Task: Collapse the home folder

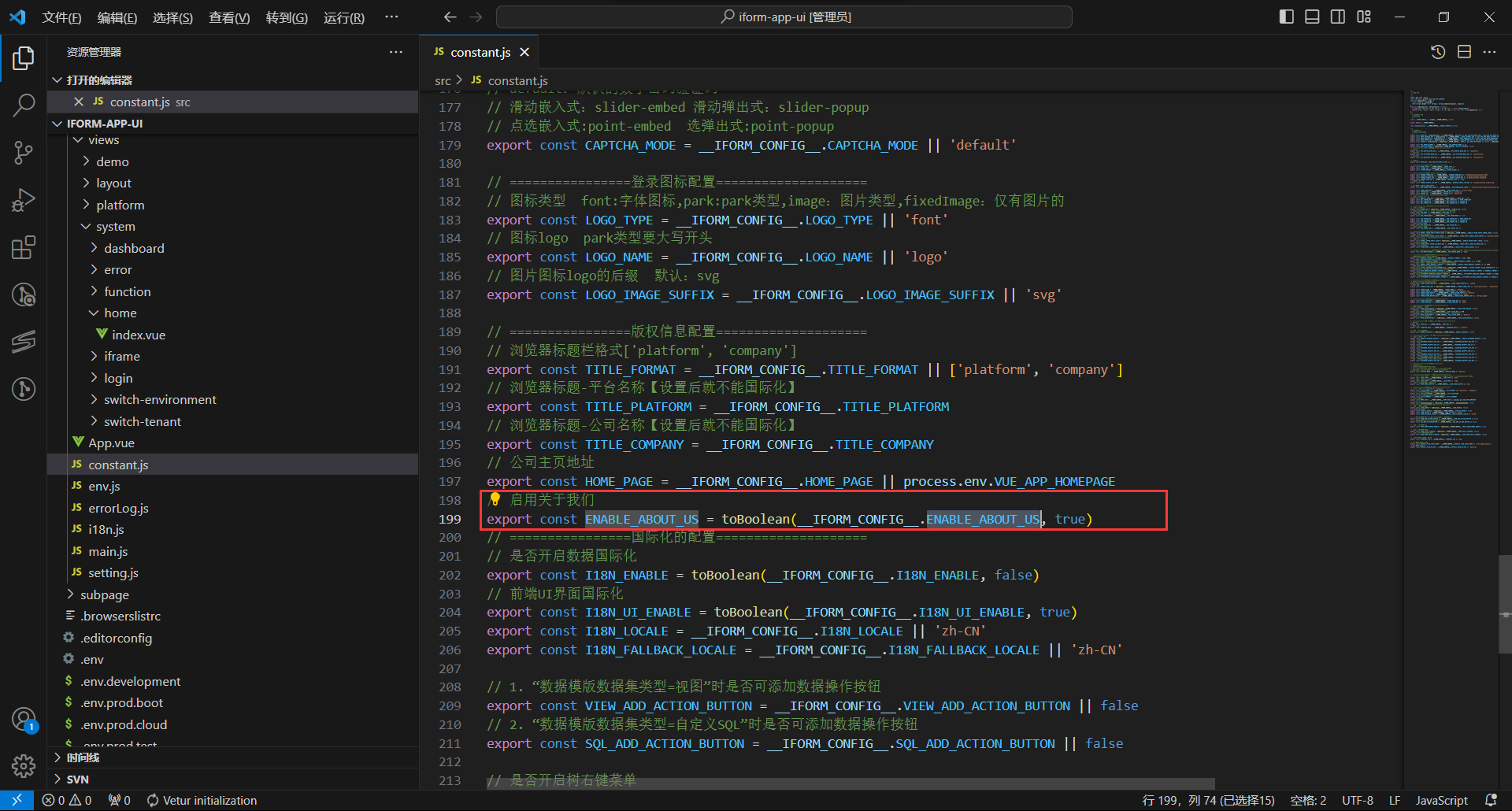Action: [120, 313]
